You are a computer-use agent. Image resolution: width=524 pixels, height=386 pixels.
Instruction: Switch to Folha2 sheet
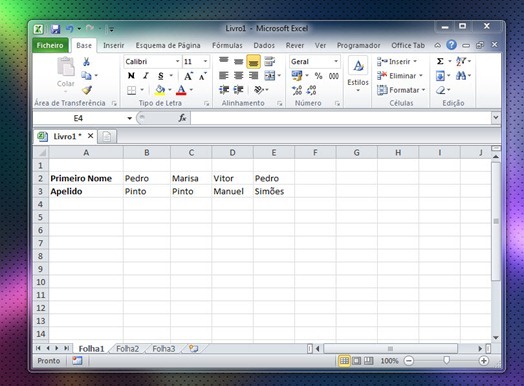[127, 349]
